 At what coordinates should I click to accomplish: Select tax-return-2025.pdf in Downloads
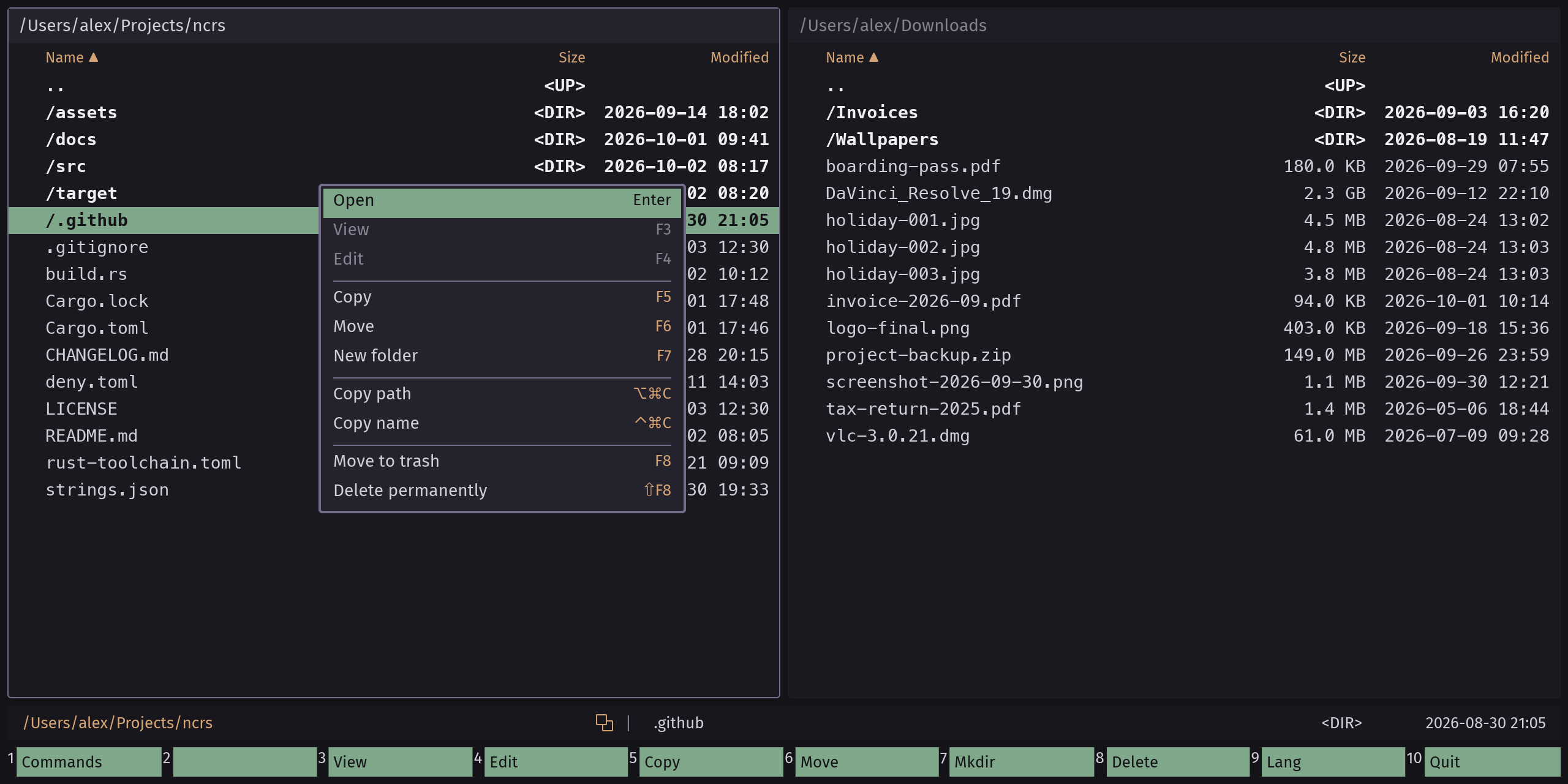pos(1174,409)
